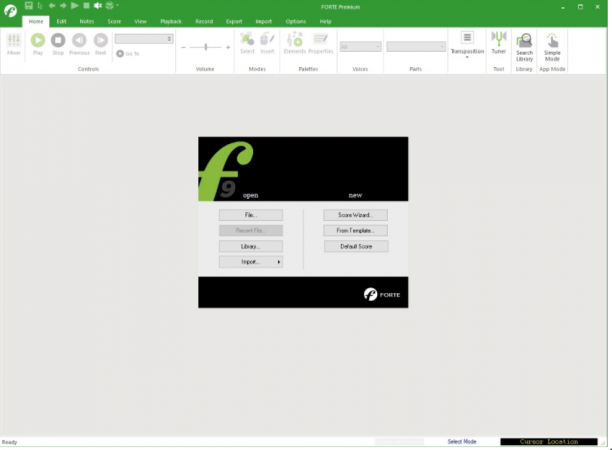Open the Properties palette
The height and width of the screenshot is (450, 612).
321,44
